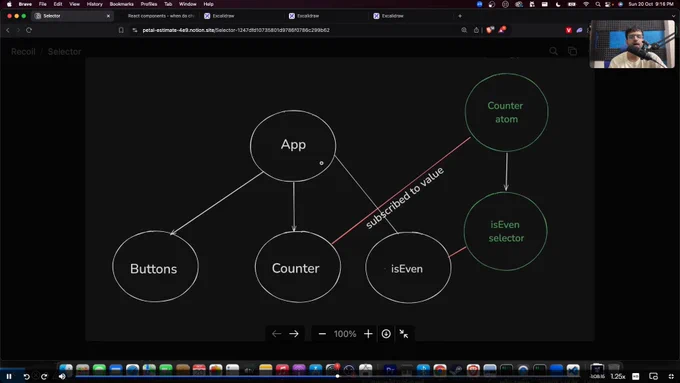
Task: Go to next Excalidraw slide arrow
Action: click(294, 334)
